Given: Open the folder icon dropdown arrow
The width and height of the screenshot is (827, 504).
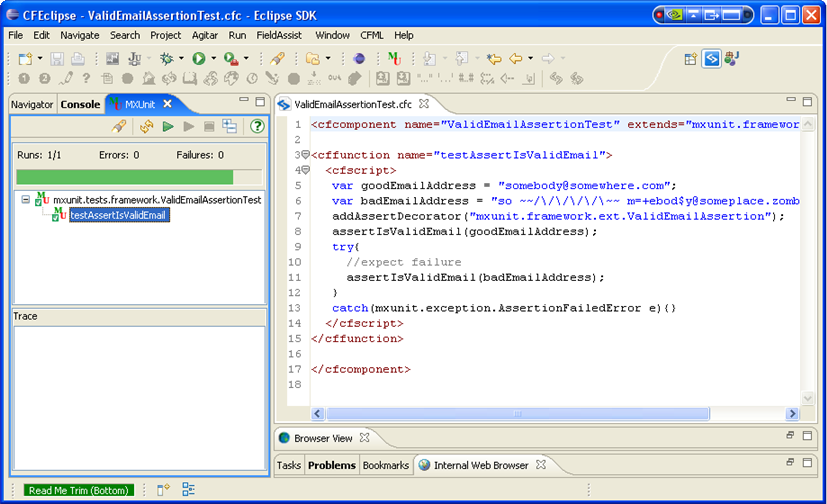Looking at the screenshot, I should pyautogui.click(x=328, y=59).
